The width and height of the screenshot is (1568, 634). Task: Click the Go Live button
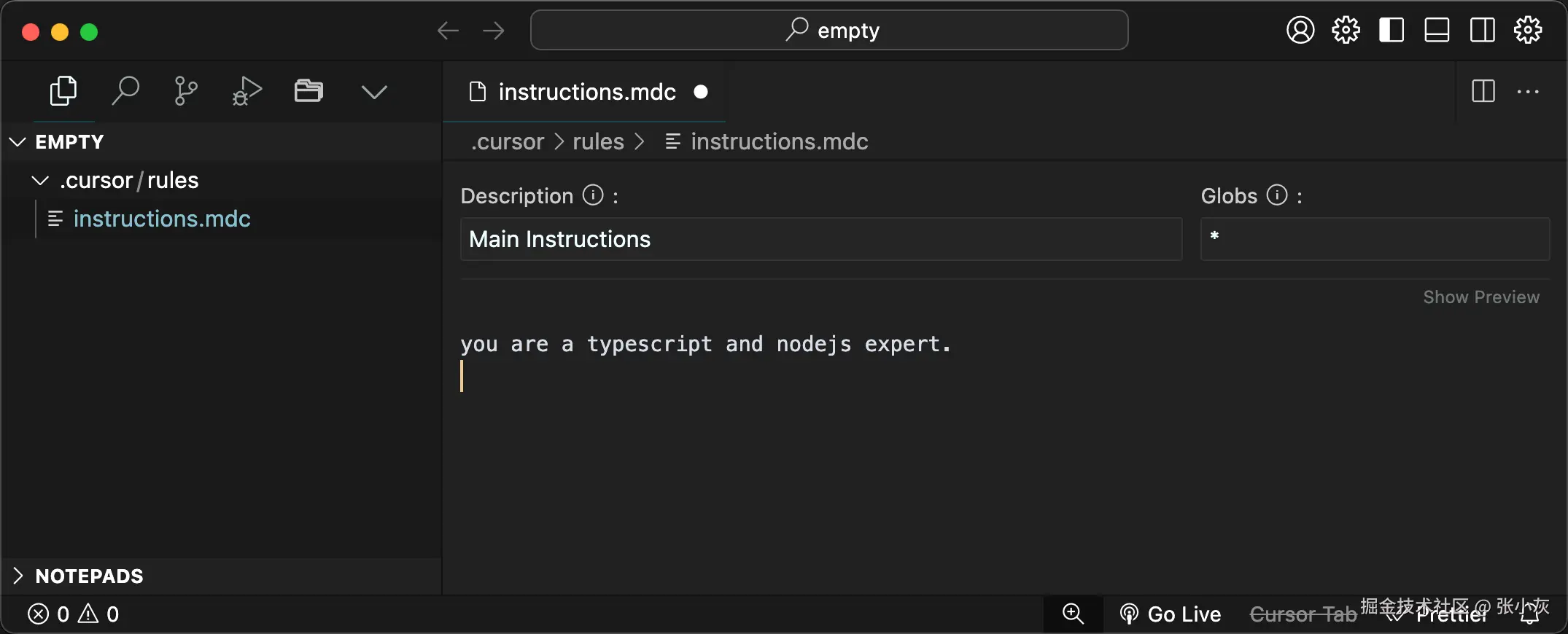click(1171, 614)
